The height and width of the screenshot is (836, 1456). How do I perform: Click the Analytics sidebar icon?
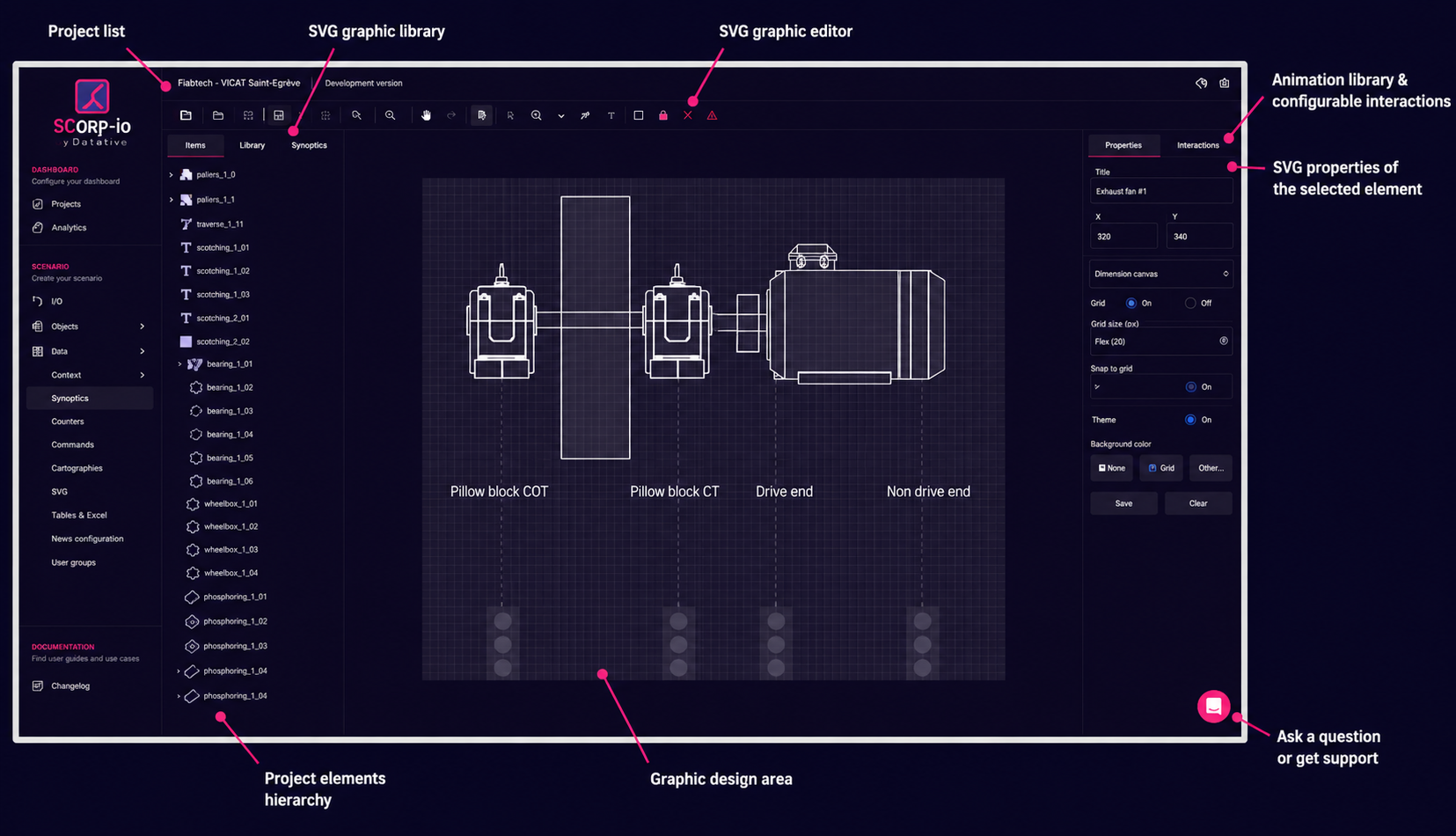click(x=38, y=227)
